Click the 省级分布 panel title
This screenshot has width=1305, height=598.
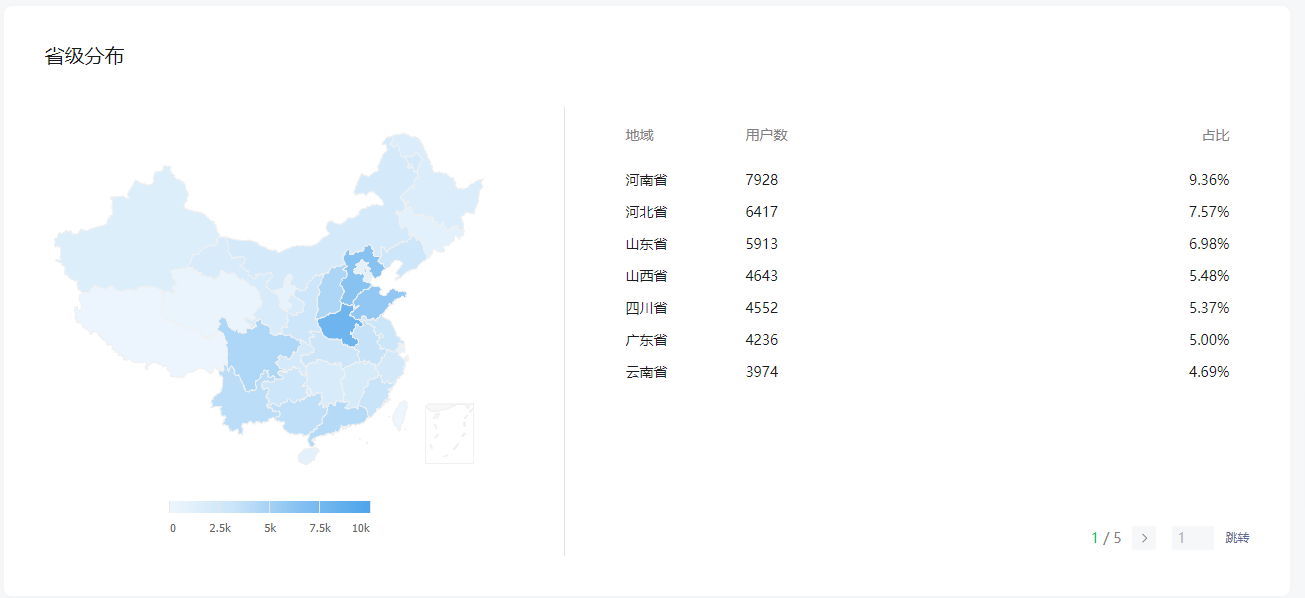[x=84, y=56]
